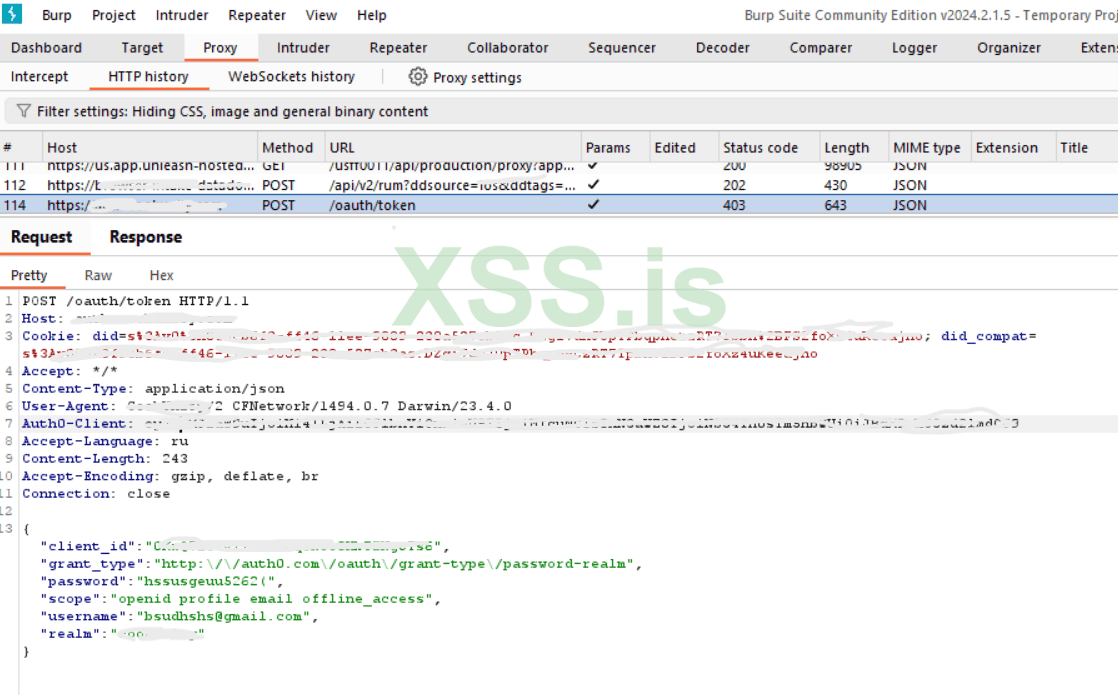Click the Proxy settings button
The width and height of the screenshot is (1118, 695).
465,77
